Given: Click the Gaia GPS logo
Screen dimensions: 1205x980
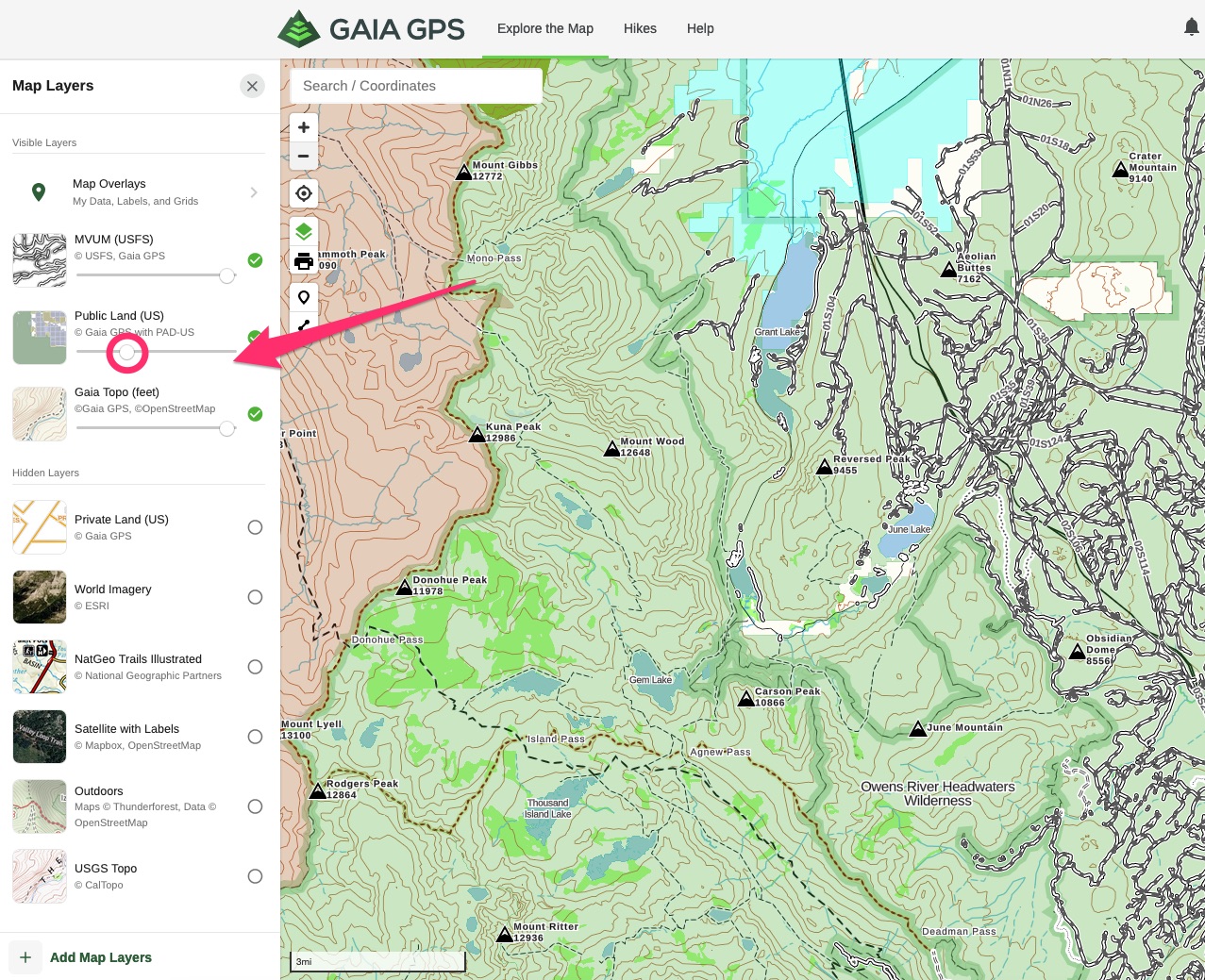Looking at the screenshot, I should tap(371, 28).
